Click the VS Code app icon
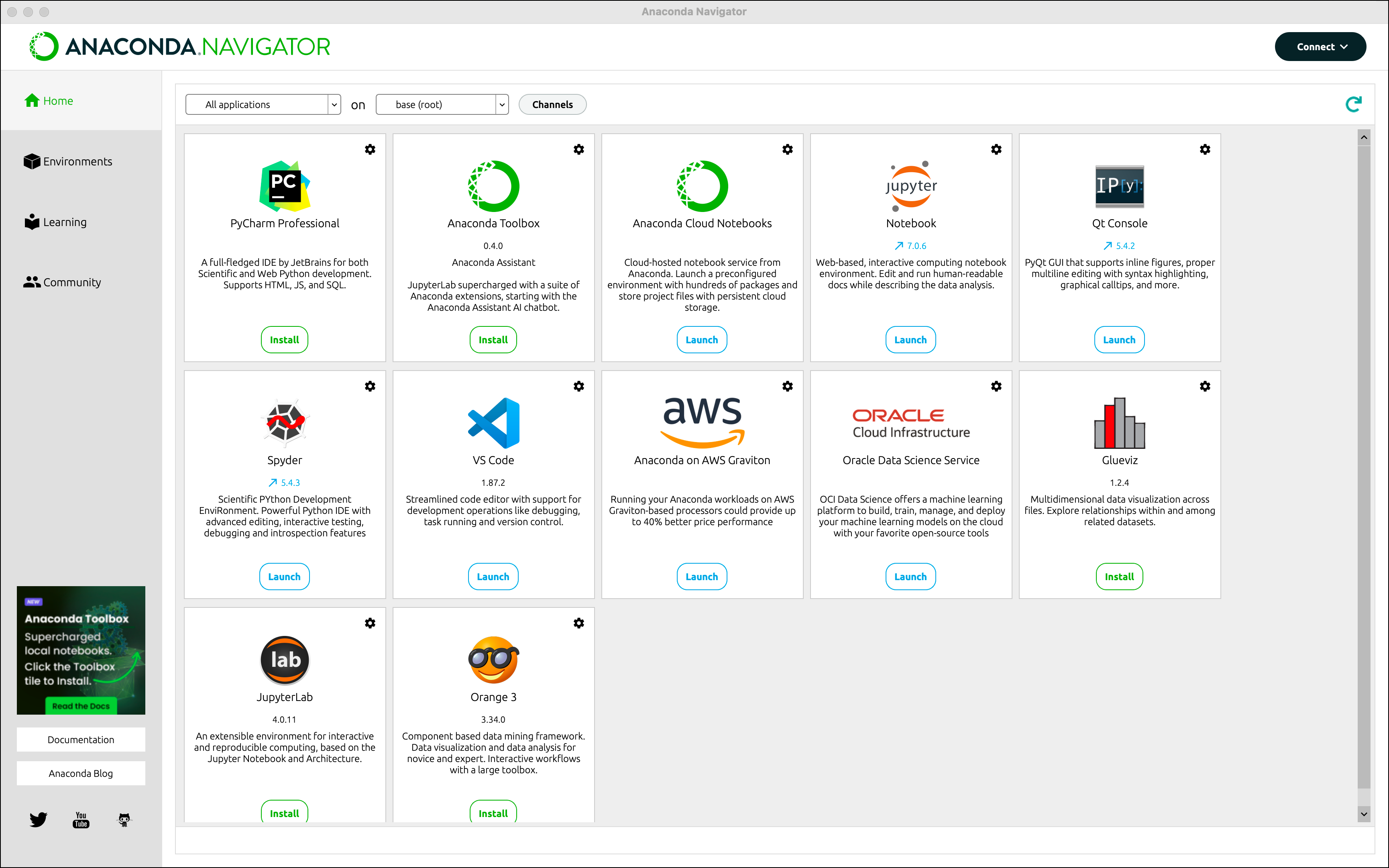Image resolution: width=1389 pixels, height=868 pixels. click(x=492, y=419)
